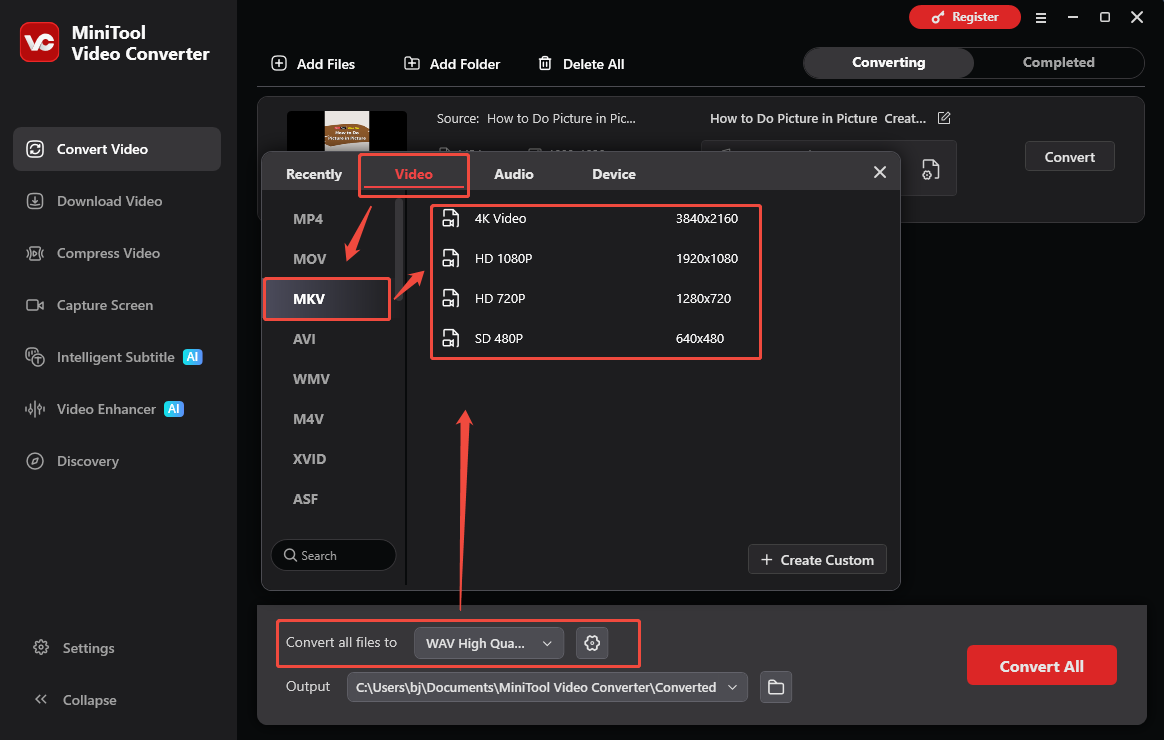Viewport: 1164px width, 740px height.
Task: Click the Add Files button
Action: [x=313, y=64]
